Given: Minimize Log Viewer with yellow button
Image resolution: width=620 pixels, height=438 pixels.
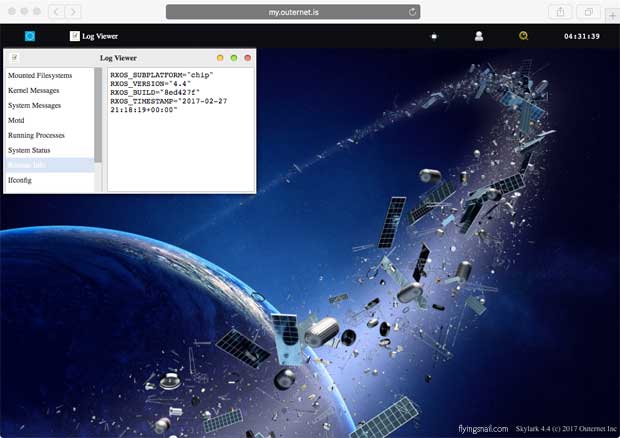Looking at the screenshot, I should (220, 58).
